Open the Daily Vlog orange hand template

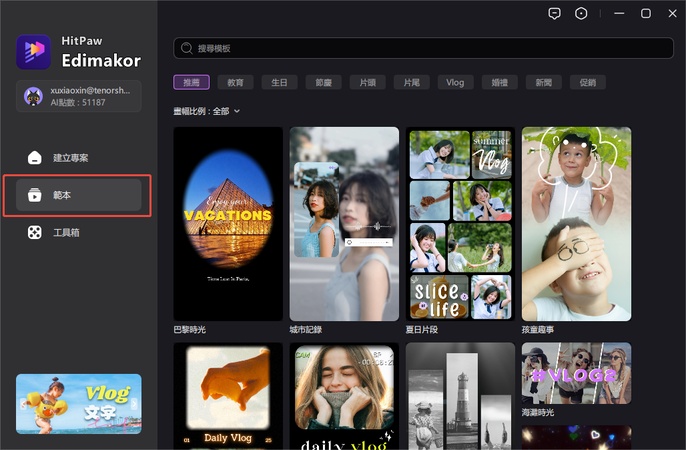(228, 396)
